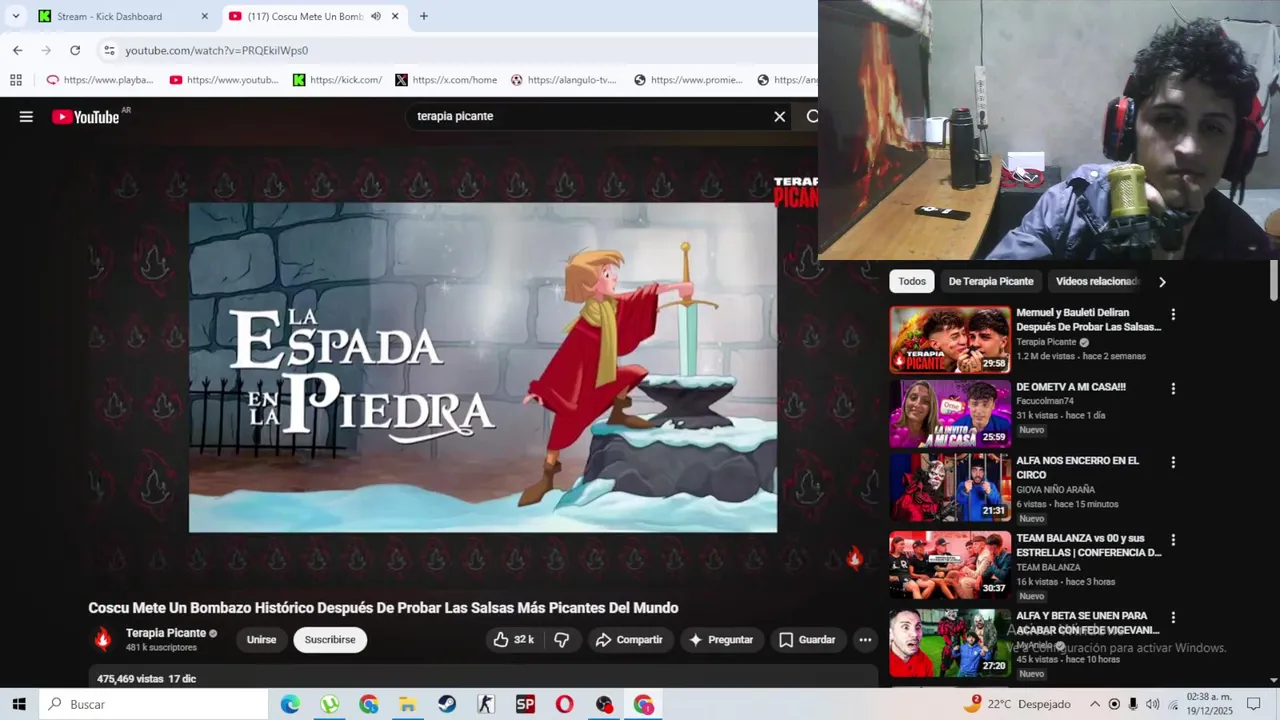Open the SP app from the taskbar

tap(525, 705)
